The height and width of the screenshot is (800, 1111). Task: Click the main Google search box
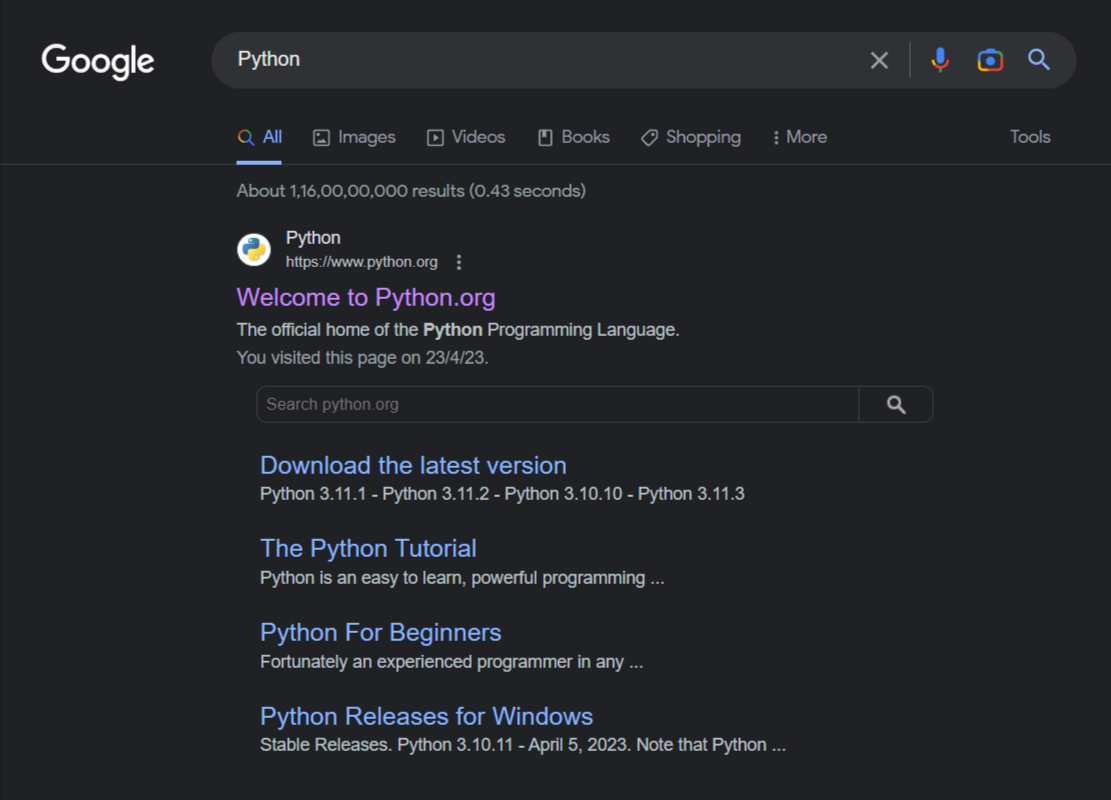pyautogui.click(x=540, y=60)
